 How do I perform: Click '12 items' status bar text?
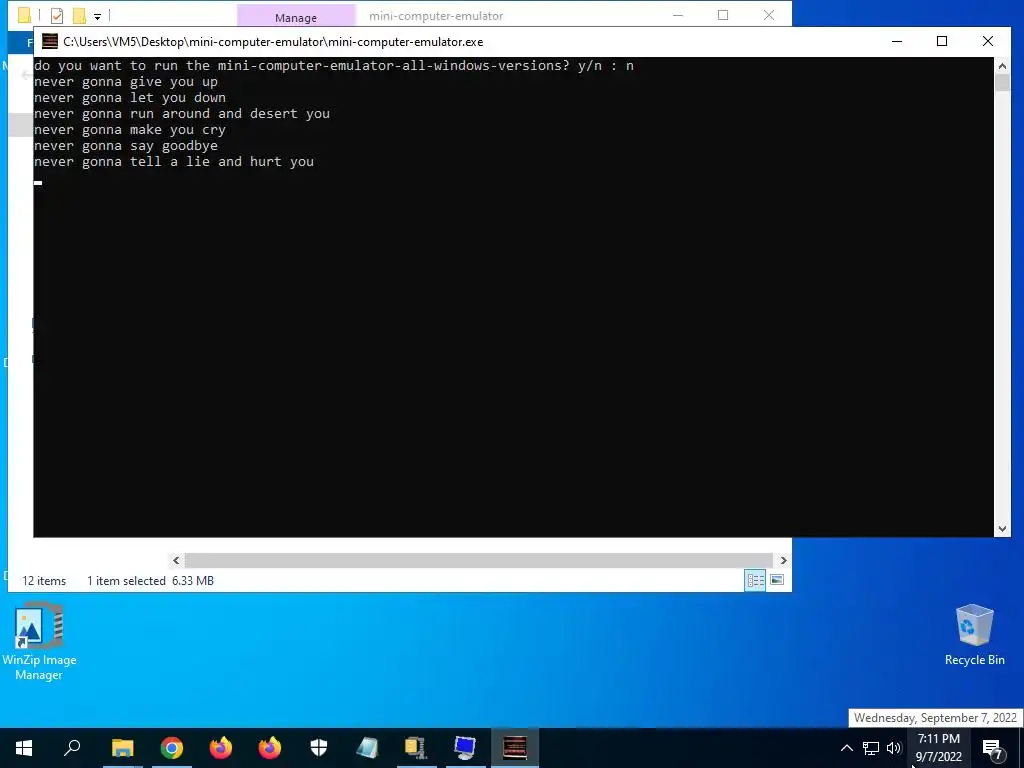[x=44, y=581]
